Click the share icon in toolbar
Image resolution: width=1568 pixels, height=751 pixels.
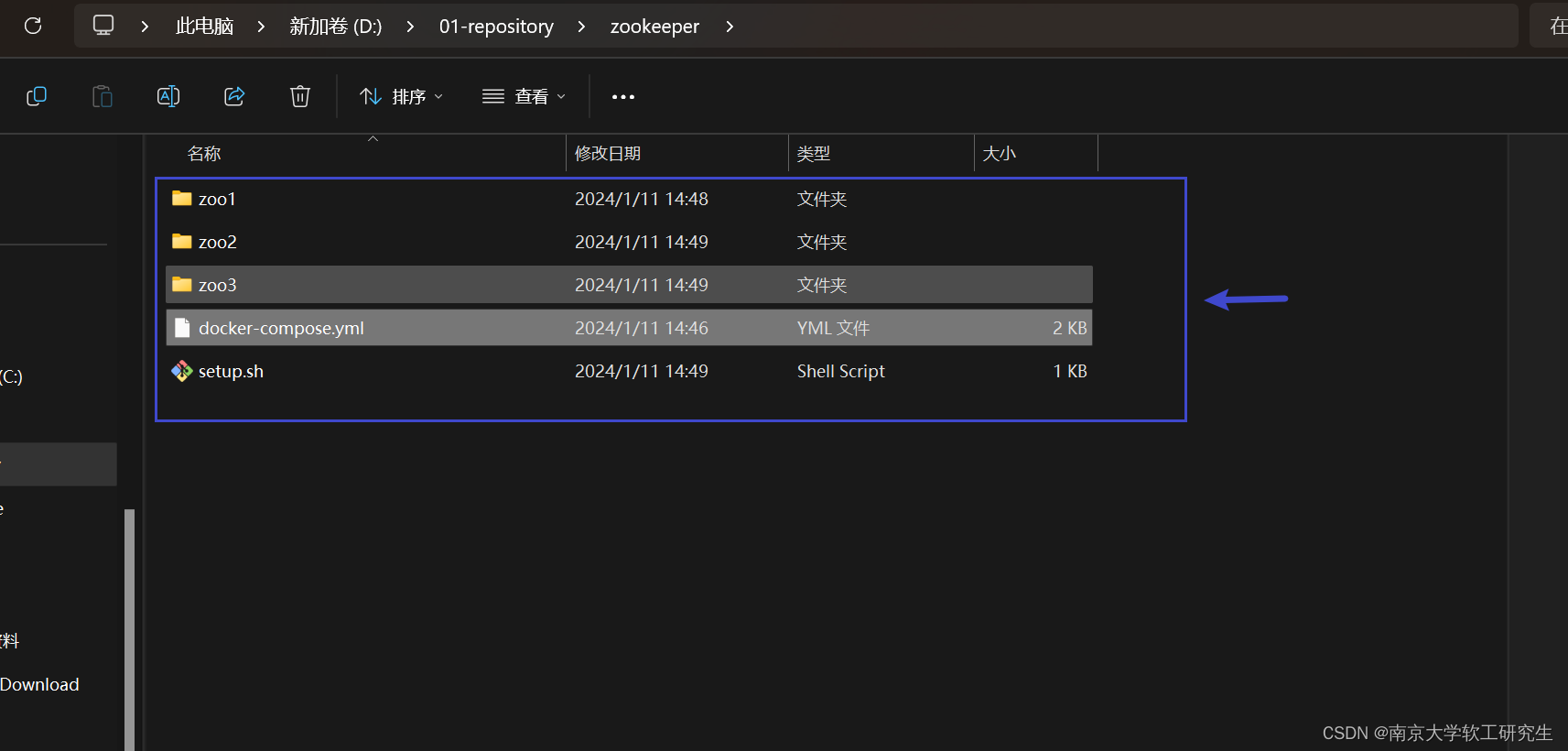234,96
